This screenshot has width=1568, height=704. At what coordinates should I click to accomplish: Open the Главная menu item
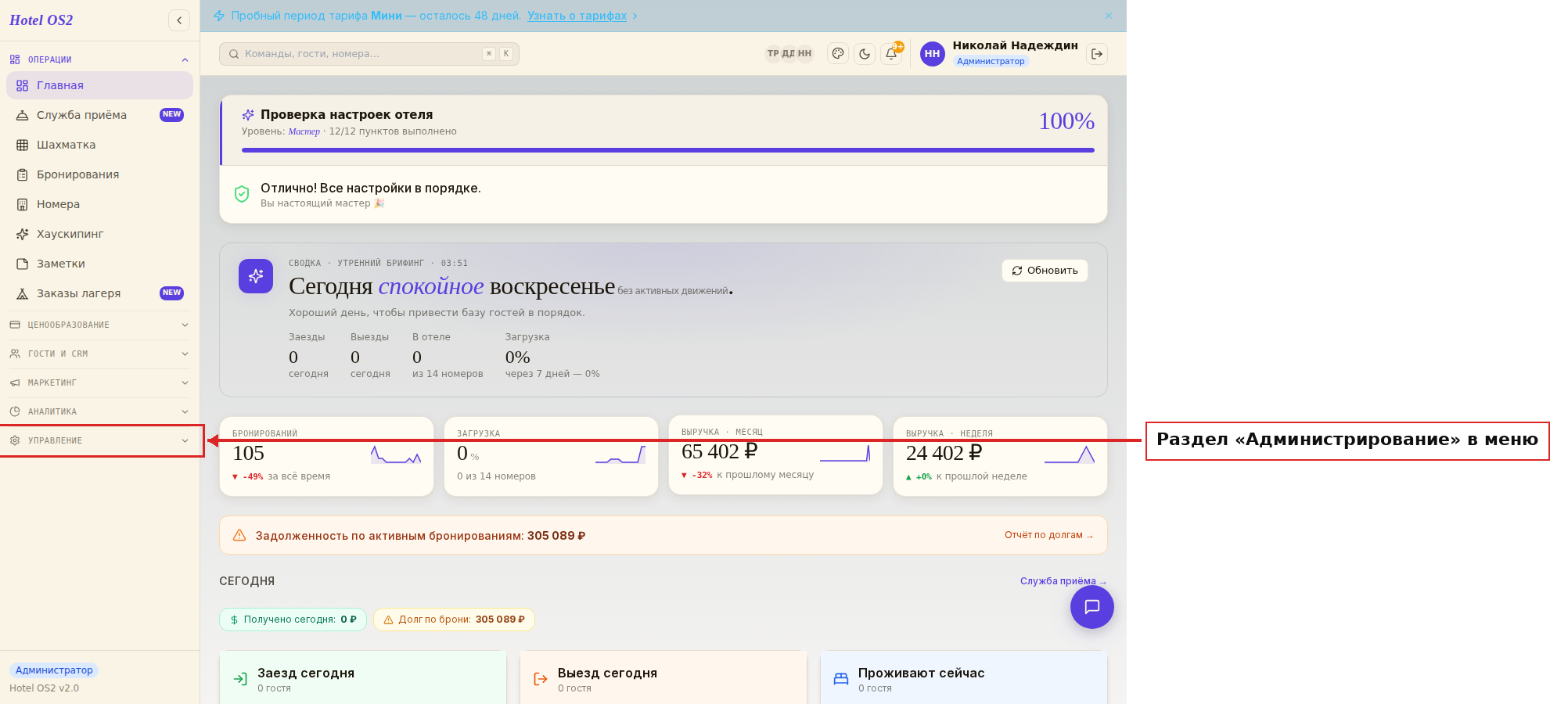[x=99, y=85]
